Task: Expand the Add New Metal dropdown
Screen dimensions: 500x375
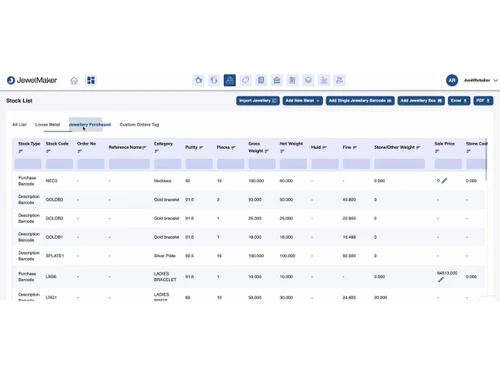Action: pyautogui.click(x=303, y=101)
